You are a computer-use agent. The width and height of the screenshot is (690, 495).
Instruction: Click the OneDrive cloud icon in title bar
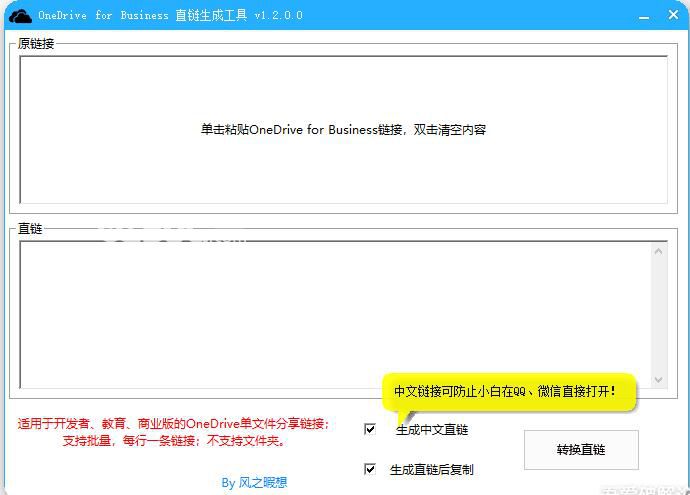click(x=20, y=16)
